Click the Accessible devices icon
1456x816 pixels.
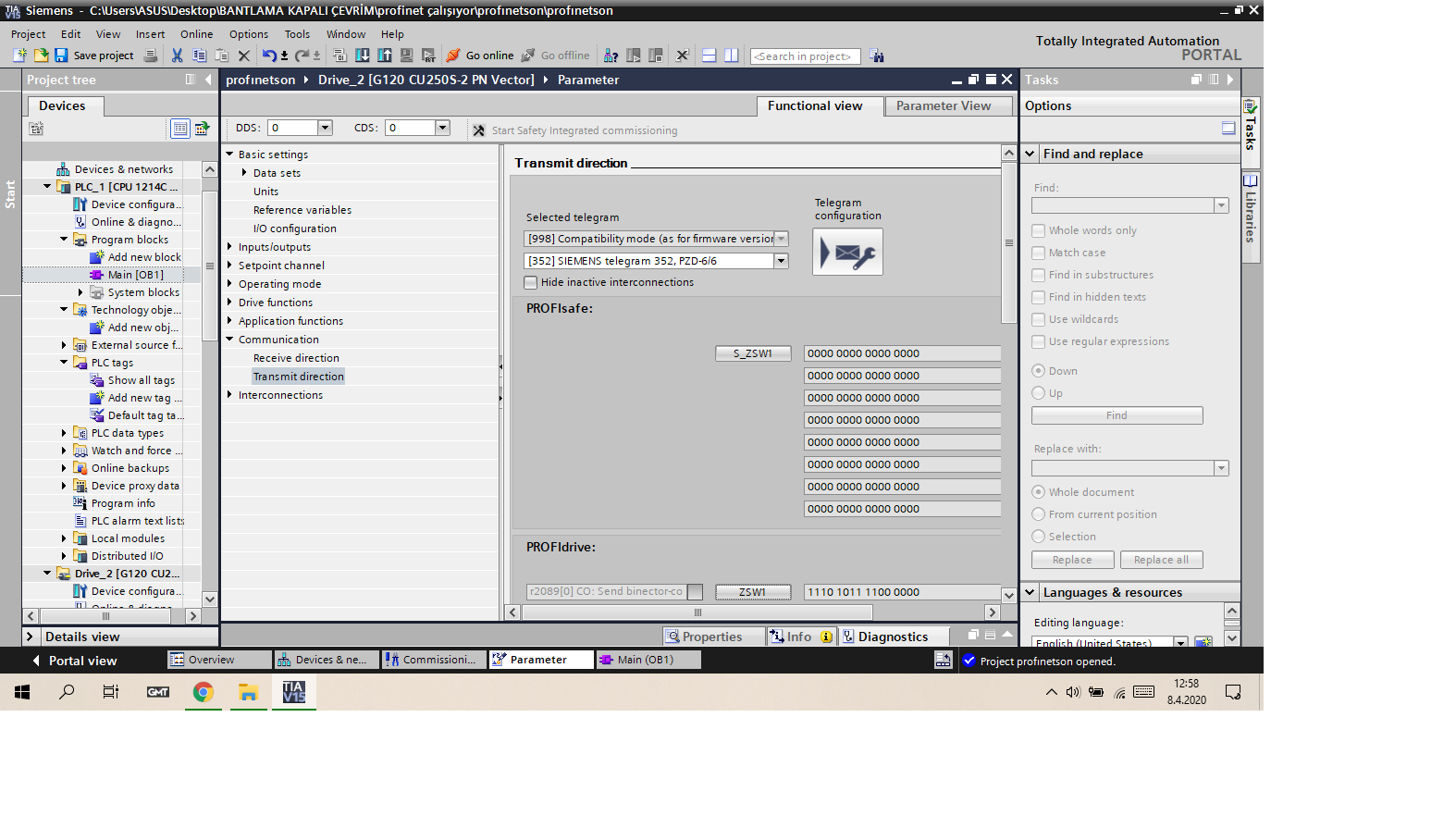click(x=611, y=56)
